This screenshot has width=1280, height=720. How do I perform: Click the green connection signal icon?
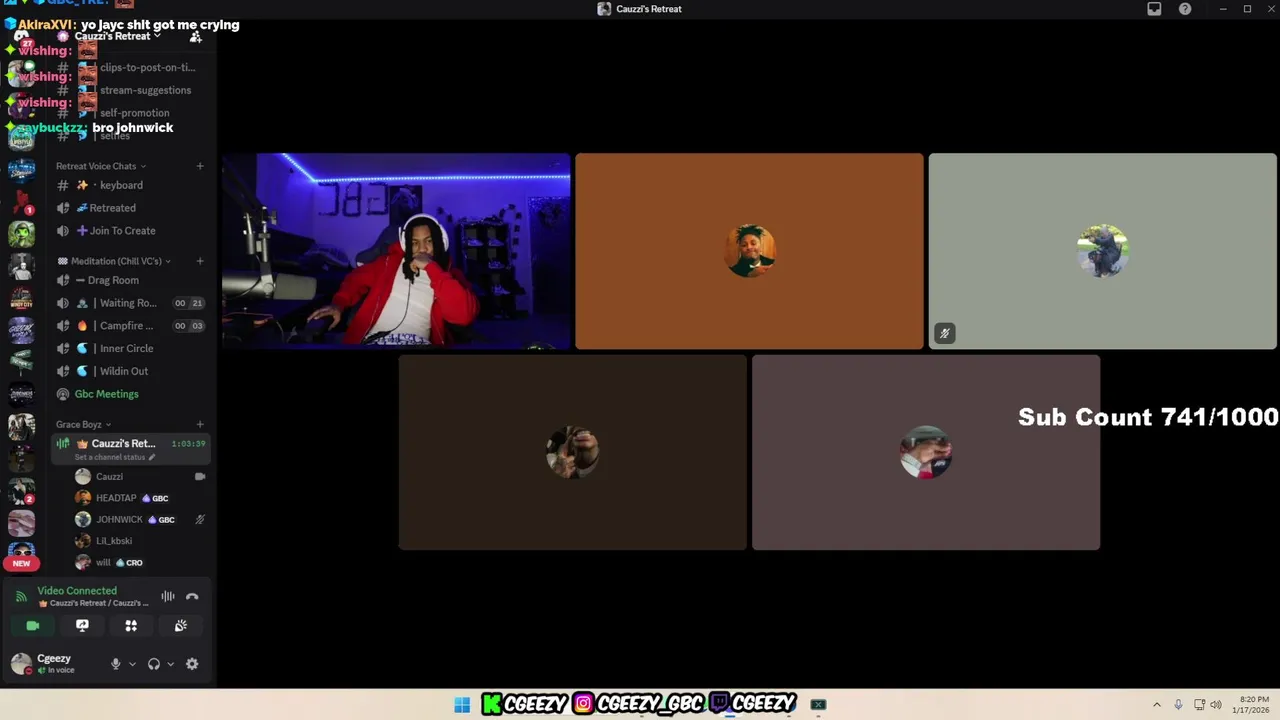(x=21, y=597)
